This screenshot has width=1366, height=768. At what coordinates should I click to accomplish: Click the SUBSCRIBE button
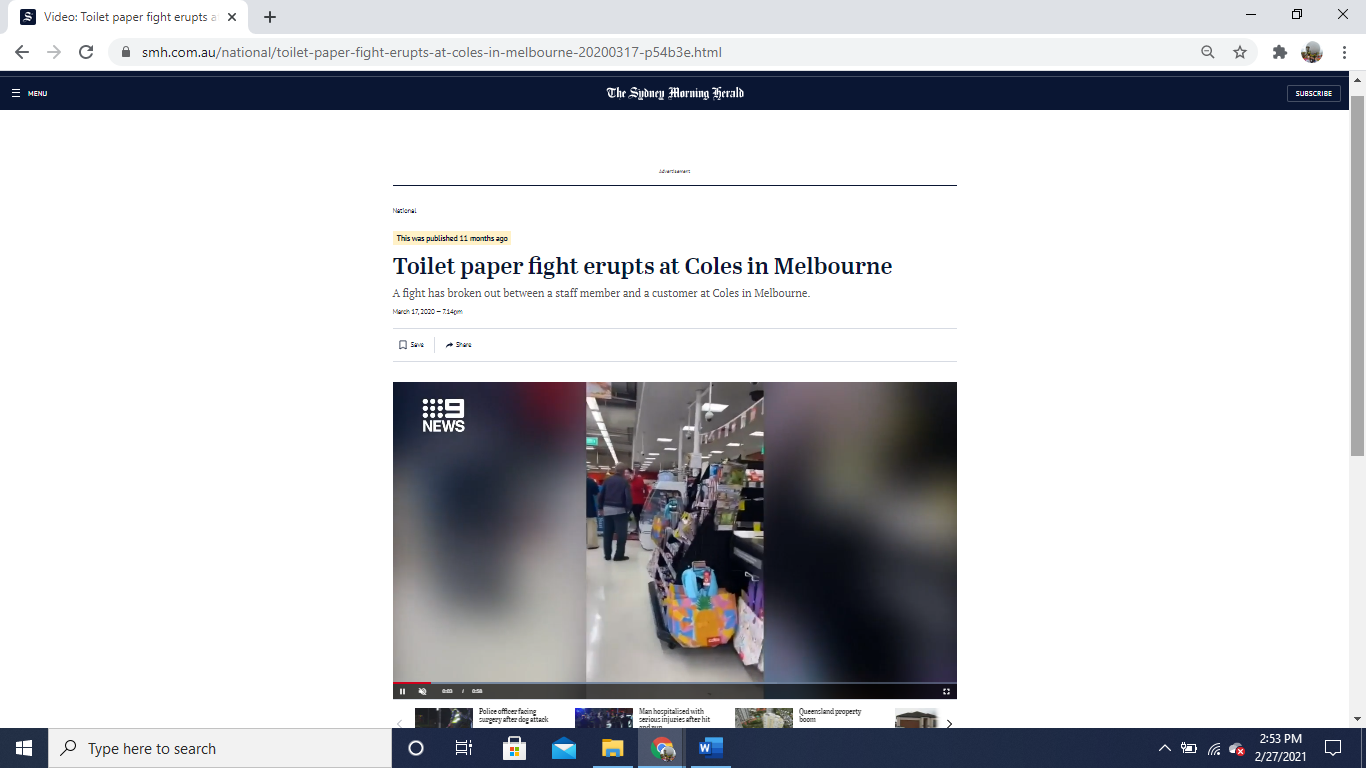pos(1313,93)
